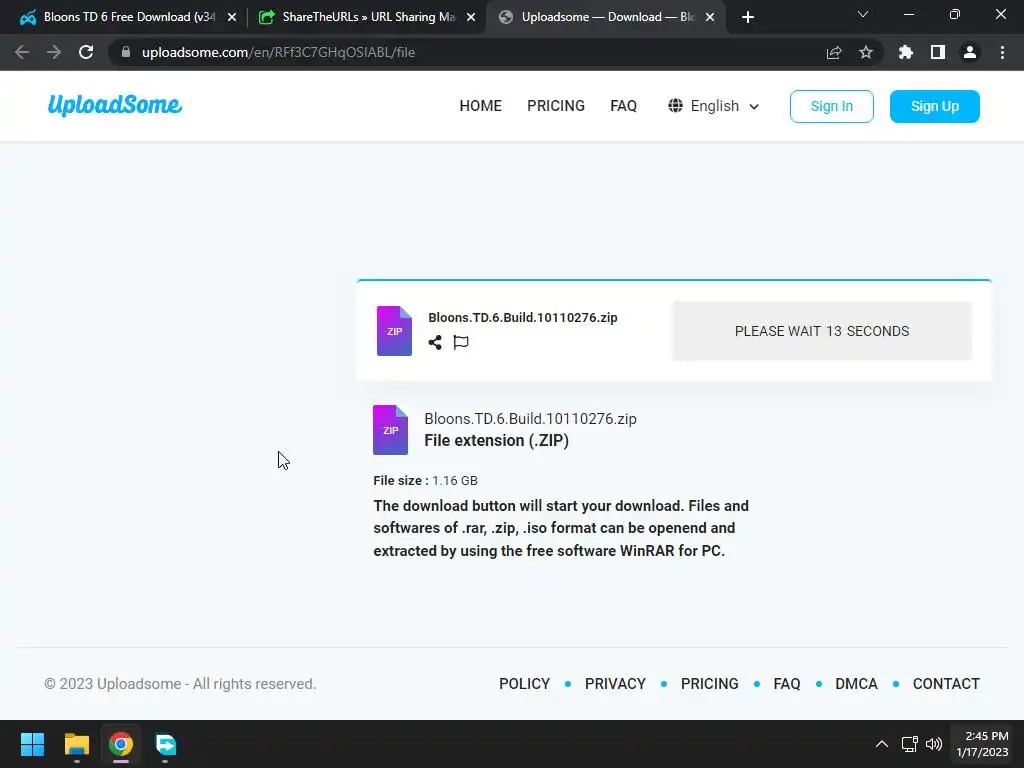
Task: Click the Sign In button
Action: click(831, 106)
